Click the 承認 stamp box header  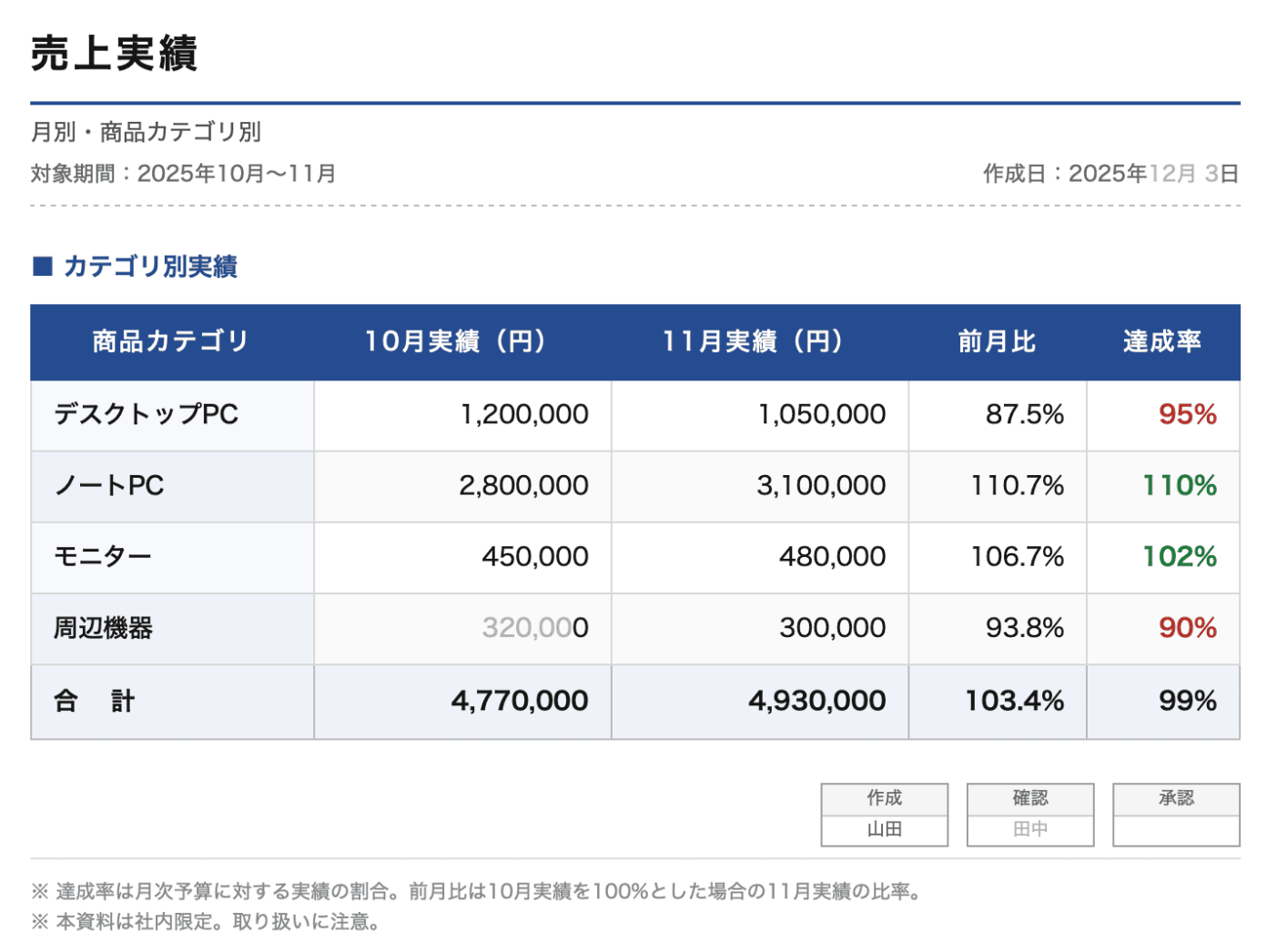[1176, 798]
